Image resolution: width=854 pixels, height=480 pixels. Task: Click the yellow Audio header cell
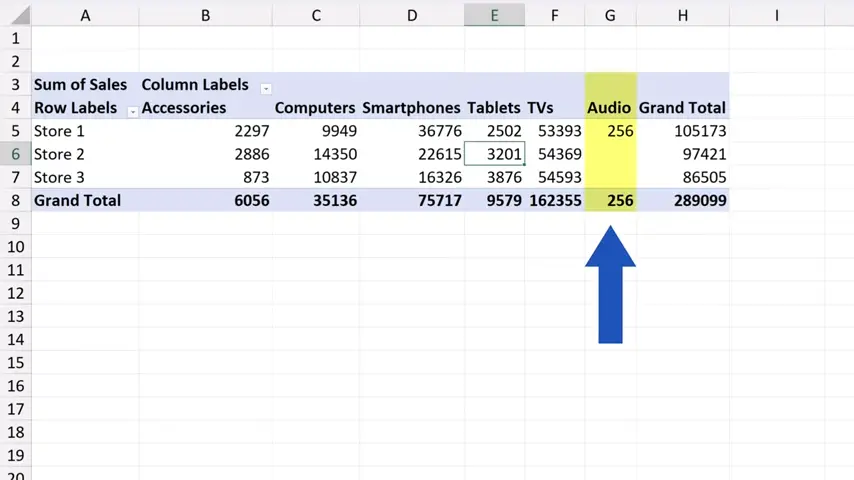click(x=609, y=108)
